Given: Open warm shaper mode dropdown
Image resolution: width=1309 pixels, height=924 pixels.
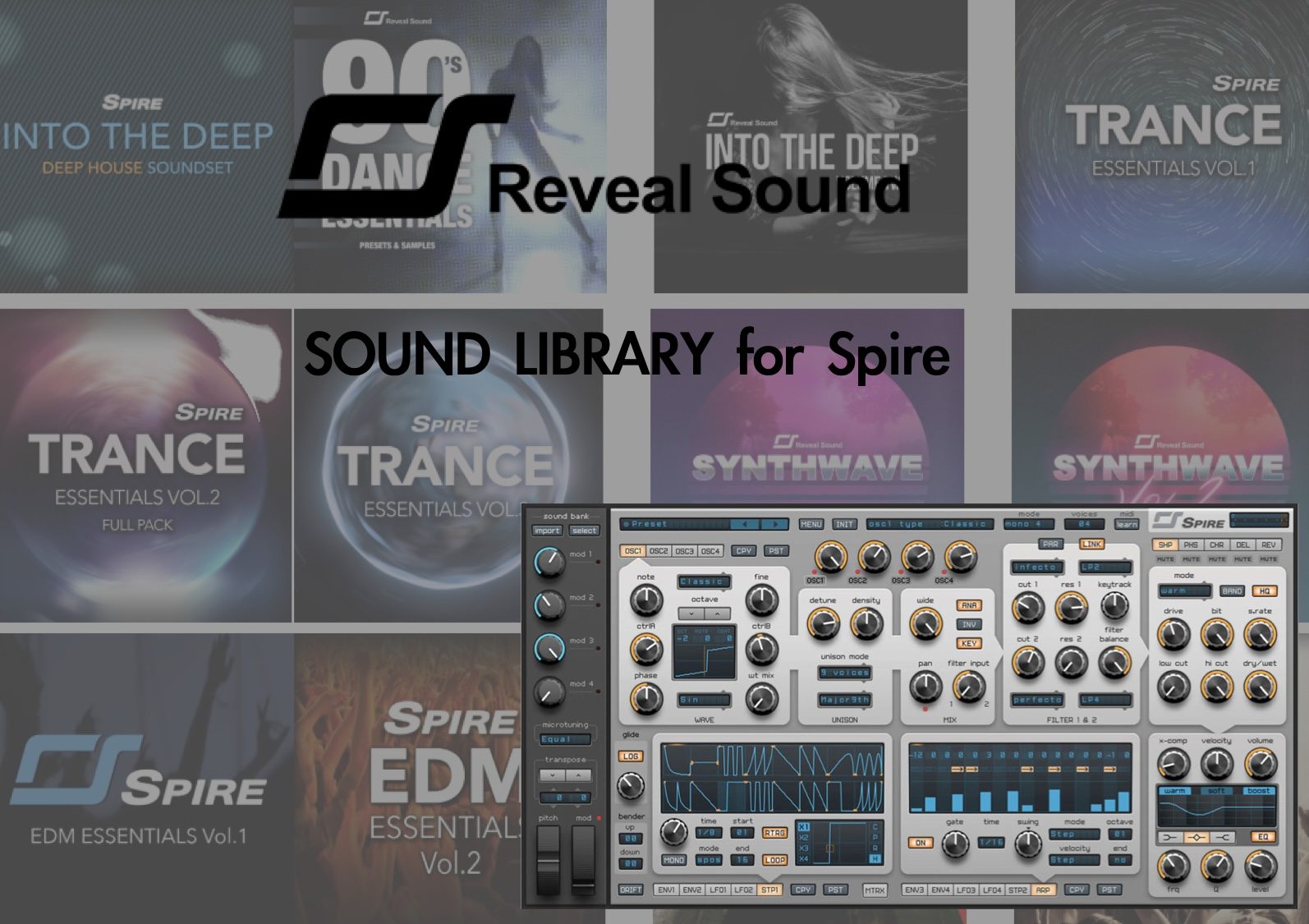Looking at the screenshot, I should click(1184, 591).
